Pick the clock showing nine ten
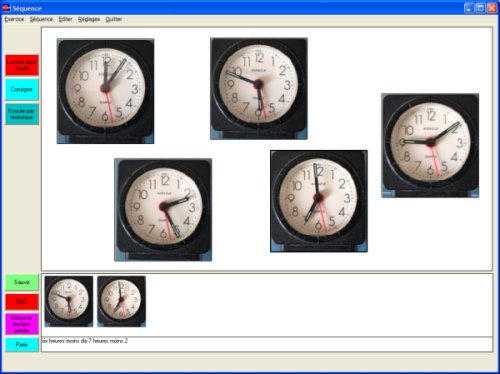This screenshot has width=500, height=374. point(430,145)
